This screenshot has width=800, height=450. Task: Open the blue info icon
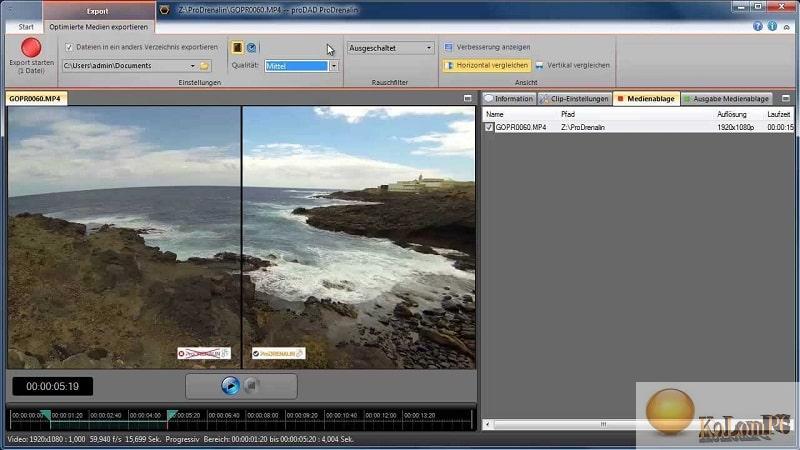pos(772,26)
